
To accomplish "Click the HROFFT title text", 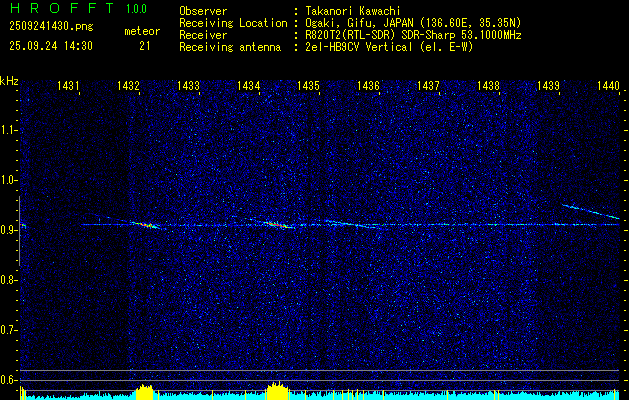I will pos(62,8).
